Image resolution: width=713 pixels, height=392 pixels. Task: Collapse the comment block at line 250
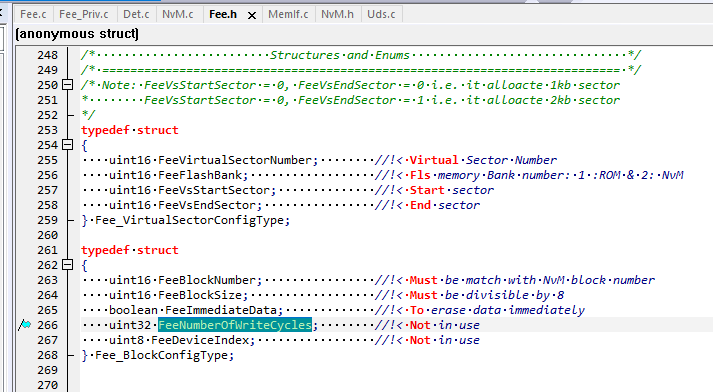68,85
